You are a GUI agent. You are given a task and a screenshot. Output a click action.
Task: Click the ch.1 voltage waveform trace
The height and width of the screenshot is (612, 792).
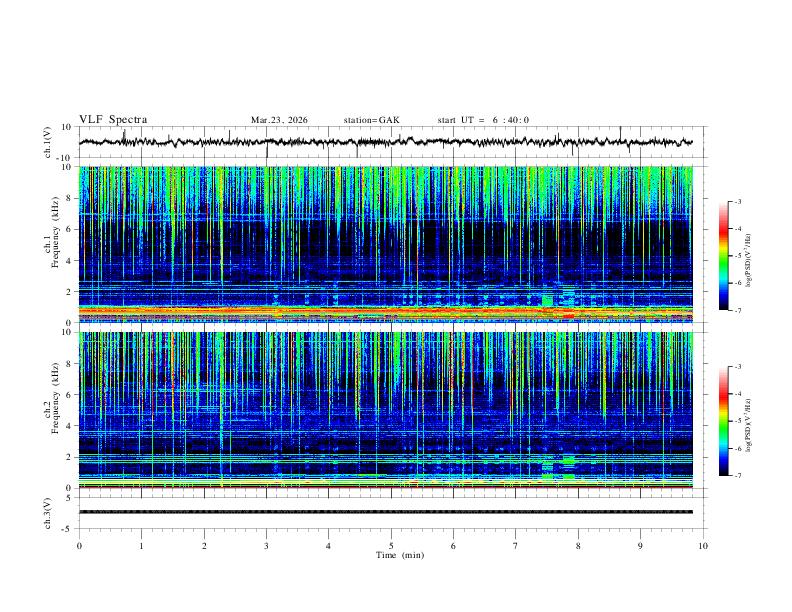pyautogui.click(x=385, y=142)
